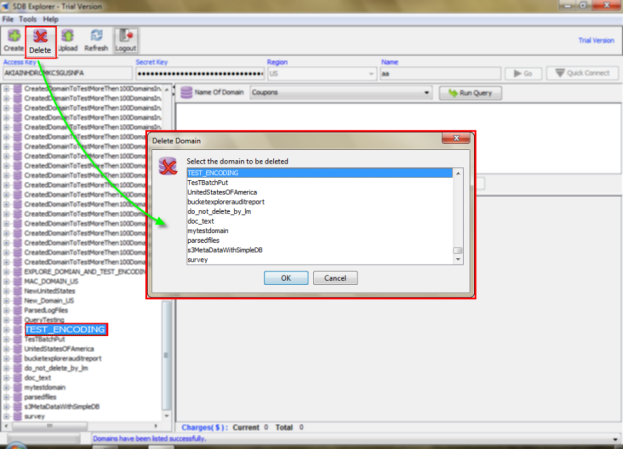The height and width of the screenshot is (449, 623).
Task: Open the File menu
Action: click(x=8, y=19)
